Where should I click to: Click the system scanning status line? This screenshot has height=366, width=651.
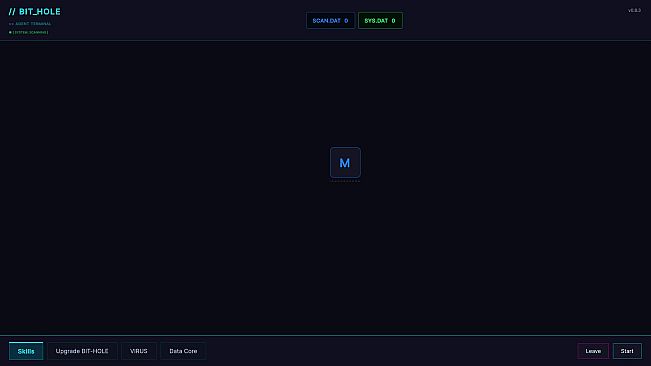pyautogui.click(x=28, y=32)
